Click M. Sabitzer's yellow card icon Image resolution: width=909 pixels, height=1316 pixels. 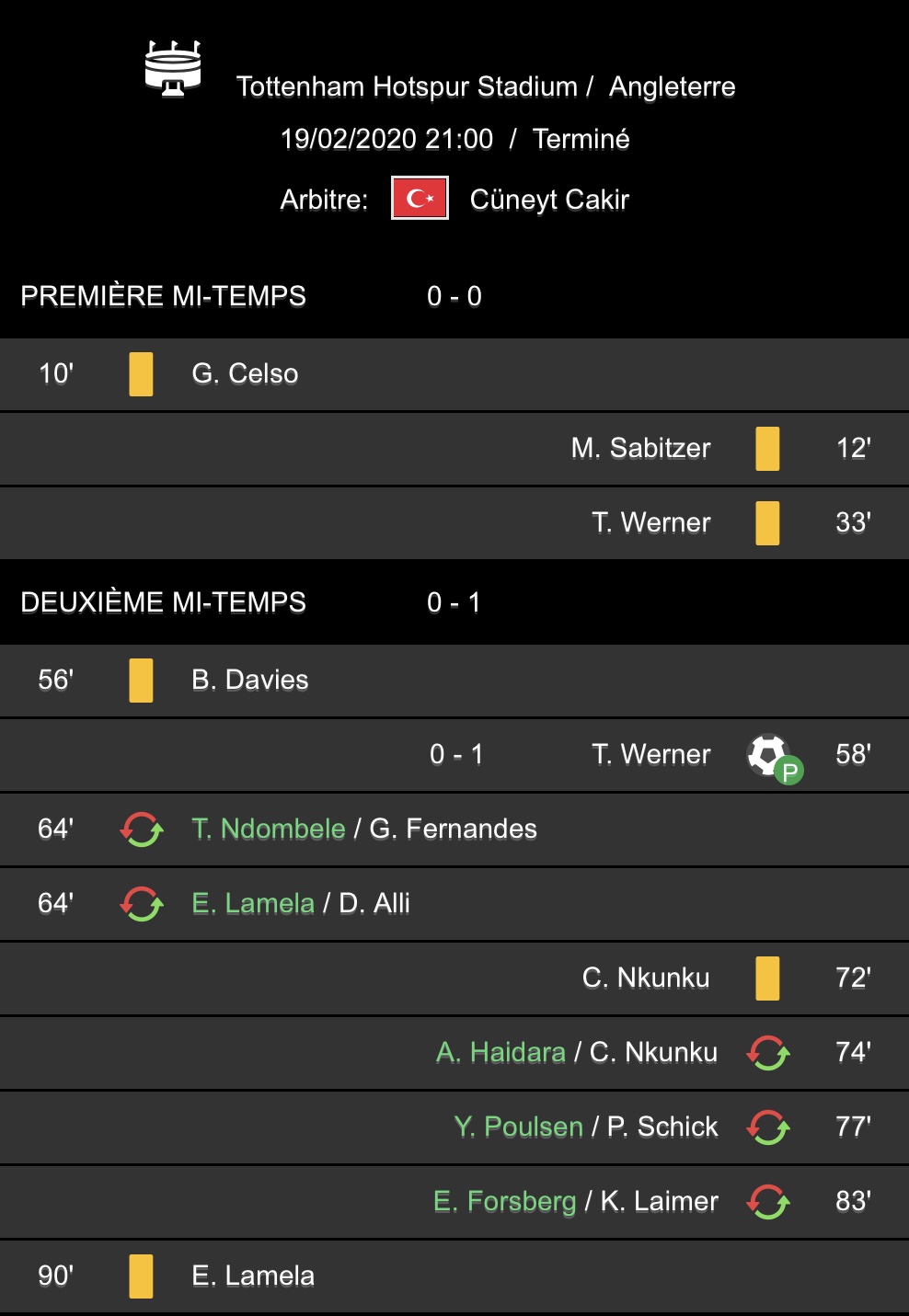pos(767,449)
